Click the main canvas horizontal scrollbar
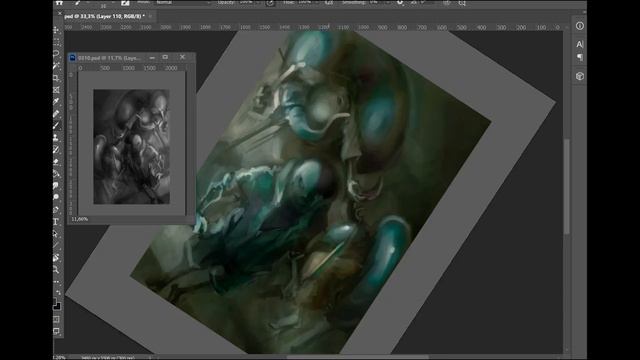The height and width of the screenshot is (360, 640). click(358, 357)
